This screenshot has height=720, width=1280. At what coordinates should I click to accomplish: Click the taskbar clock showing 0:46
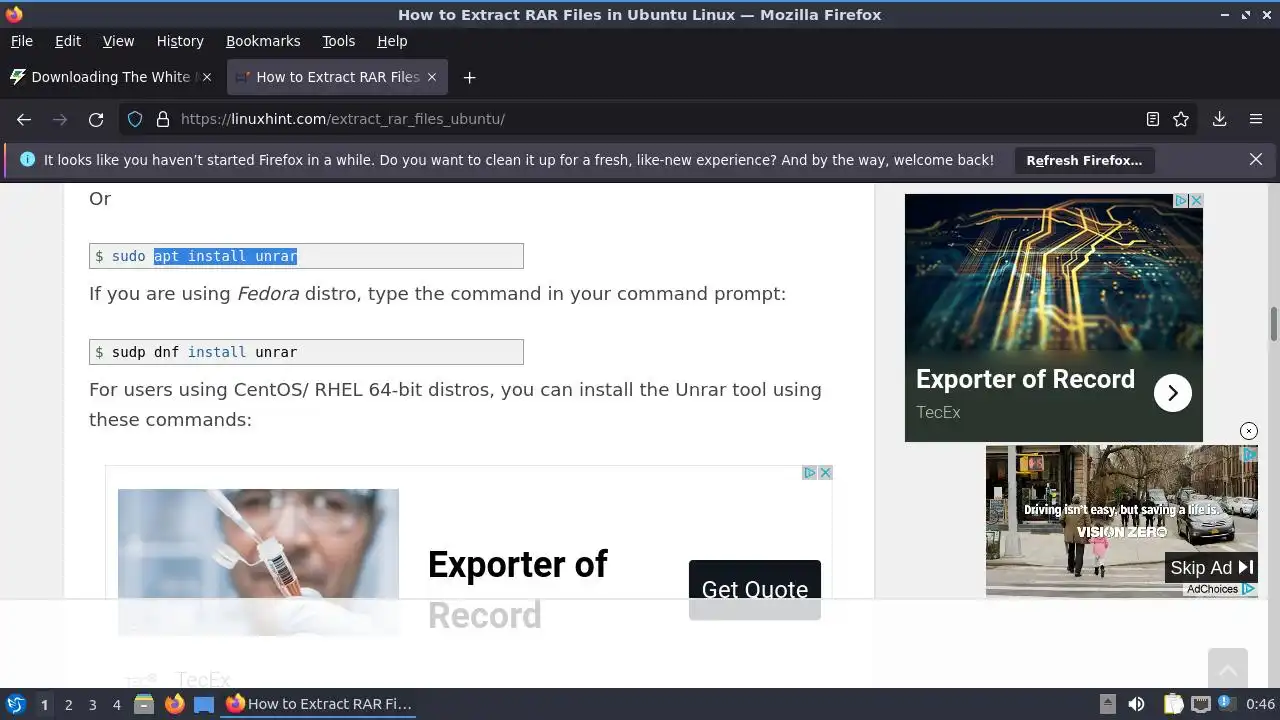1260,704
